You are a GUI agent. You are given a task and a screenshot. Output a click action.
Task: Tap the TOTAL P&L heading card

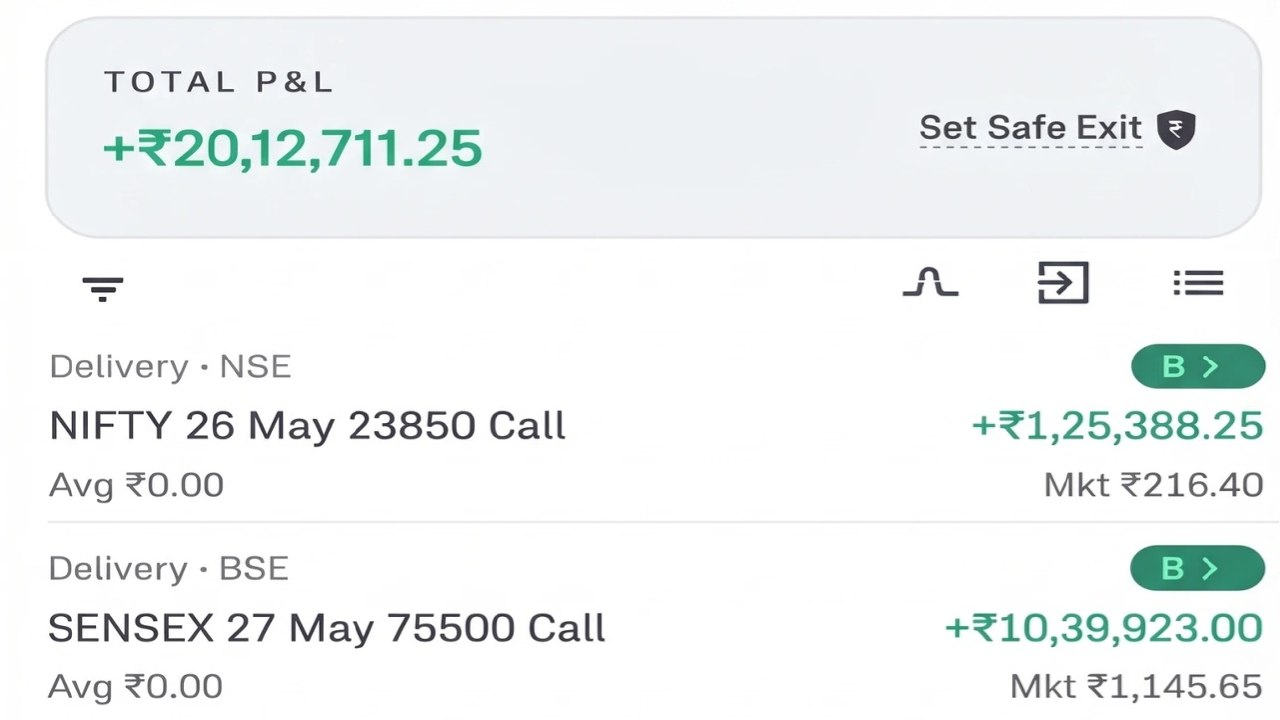pyautogui.click(x=653, y=127)
